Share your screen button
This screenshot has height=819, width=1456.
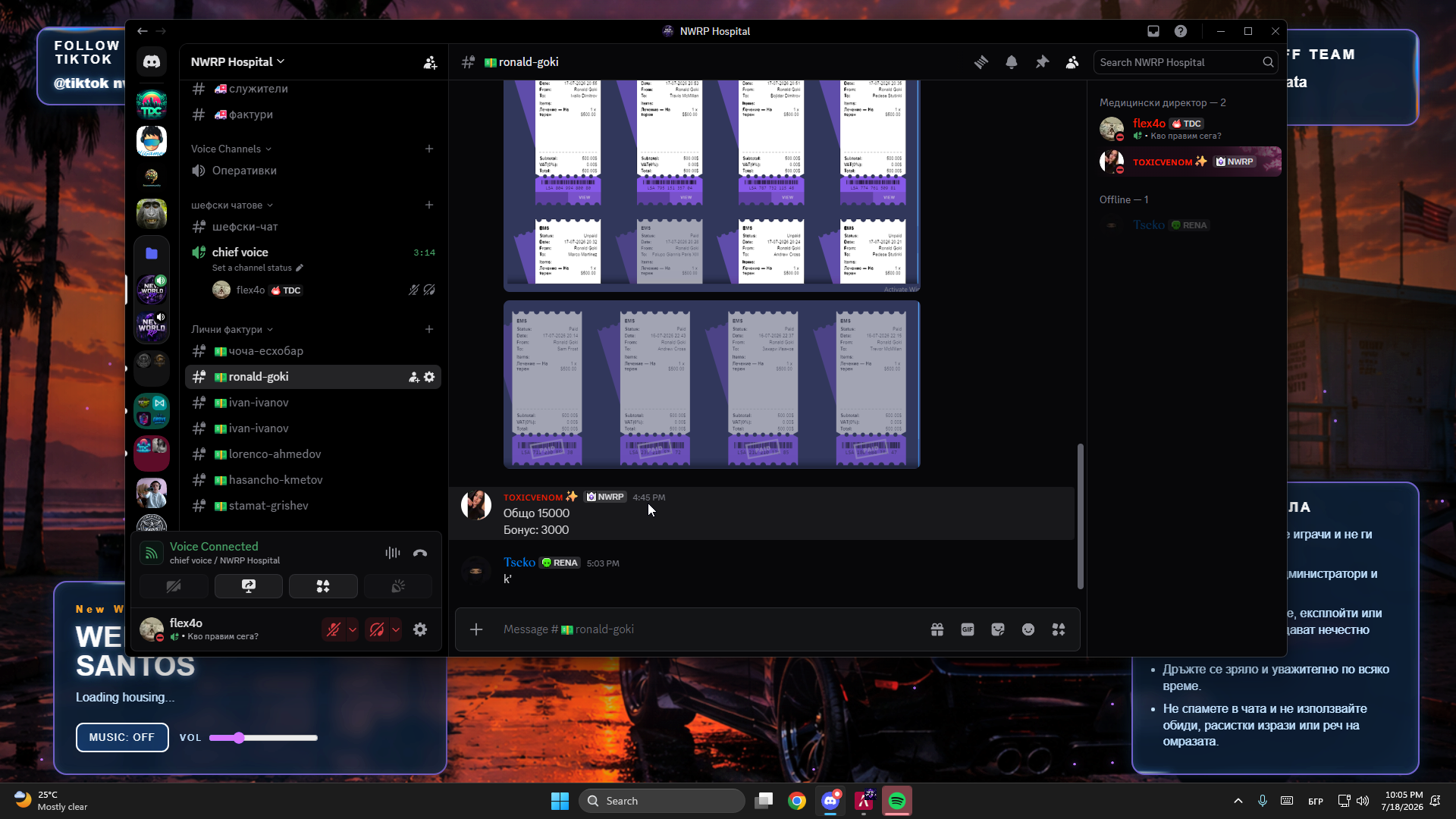pyautogui.click(x=249, y=586)
